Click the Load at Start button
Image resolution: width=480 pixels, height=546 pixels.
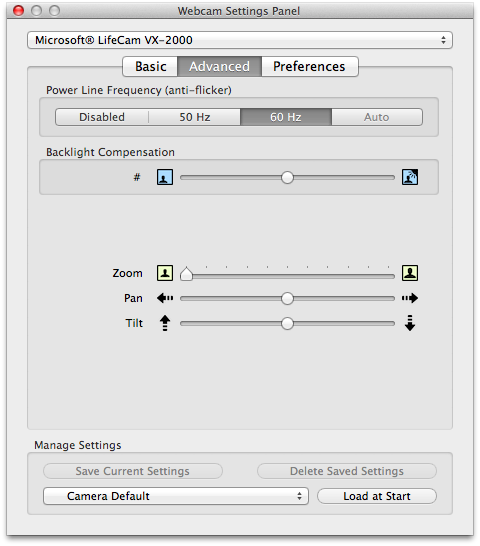377,496
